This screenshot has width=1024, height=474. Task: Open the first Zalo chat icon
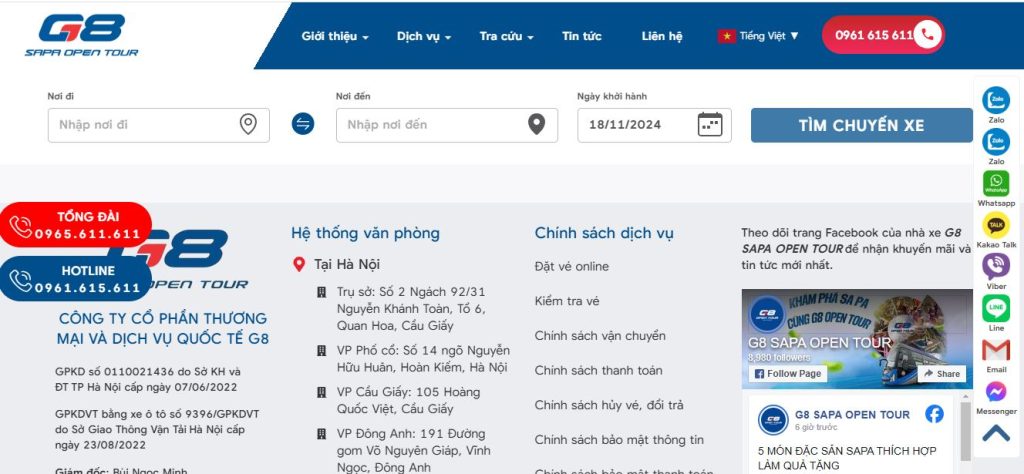pyautogui.click(x=996, y=101)
